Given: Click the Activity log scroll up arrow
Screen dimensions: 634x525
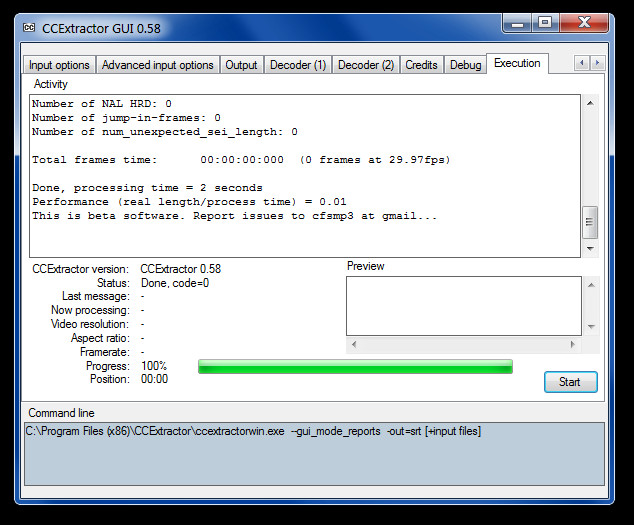Looking at the screenshot, I should 590,104.
